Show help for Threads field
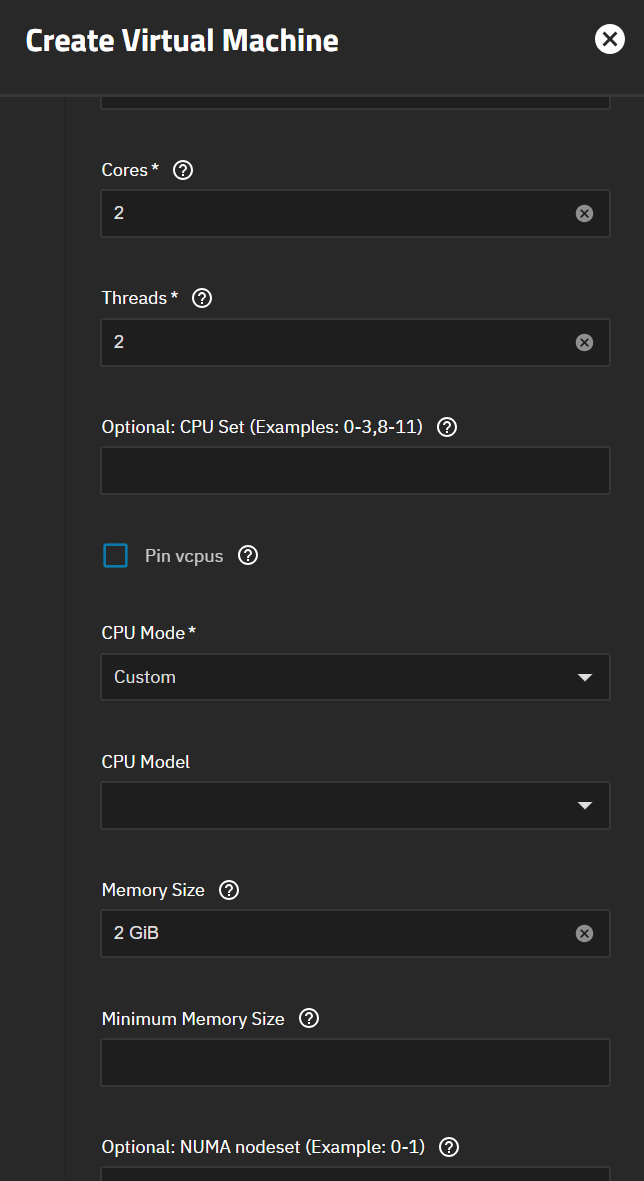Screen dimensions: 644x1181 (202, 298)
